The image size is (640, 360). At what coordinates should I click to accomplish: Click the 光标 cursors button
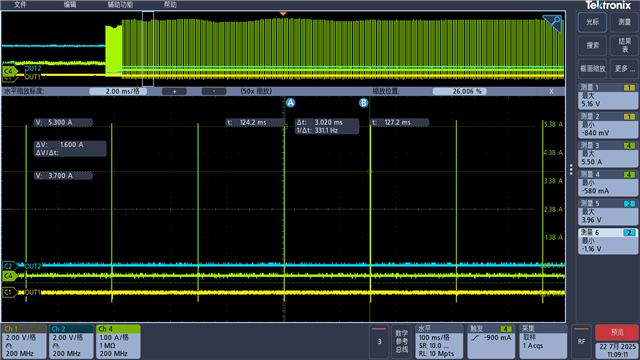(592, 22)
